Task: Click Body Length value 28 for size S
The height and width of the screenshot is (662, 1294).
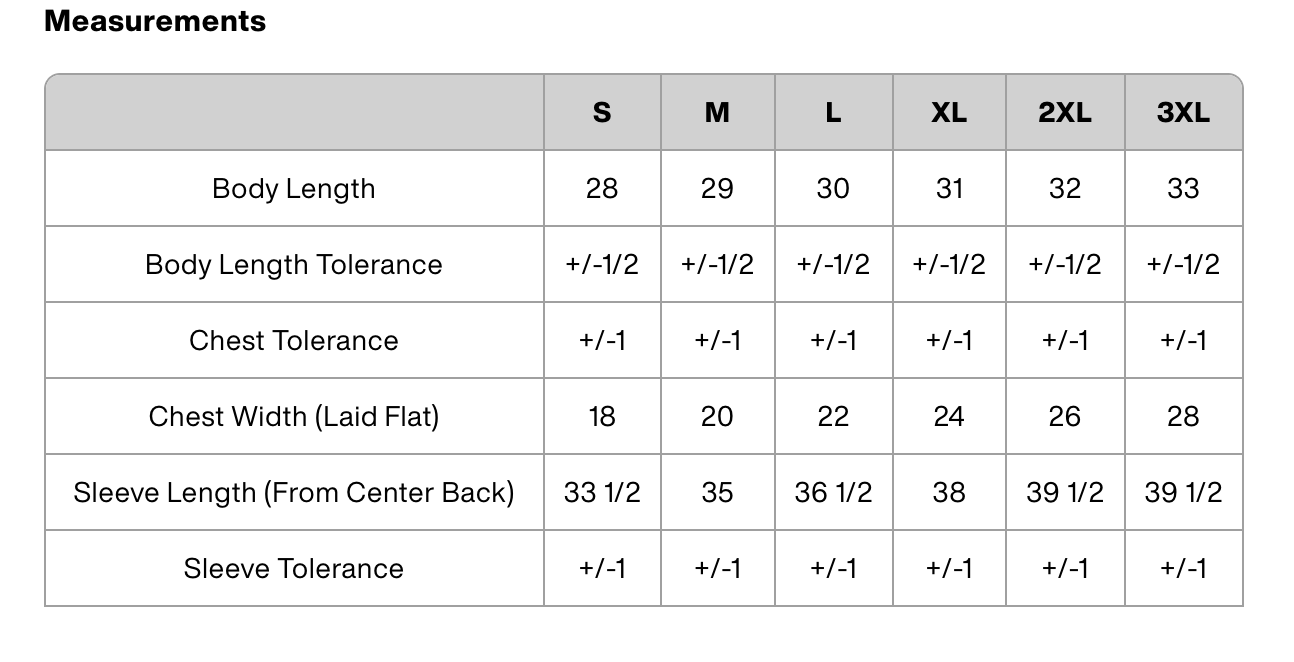Action: 602,188
